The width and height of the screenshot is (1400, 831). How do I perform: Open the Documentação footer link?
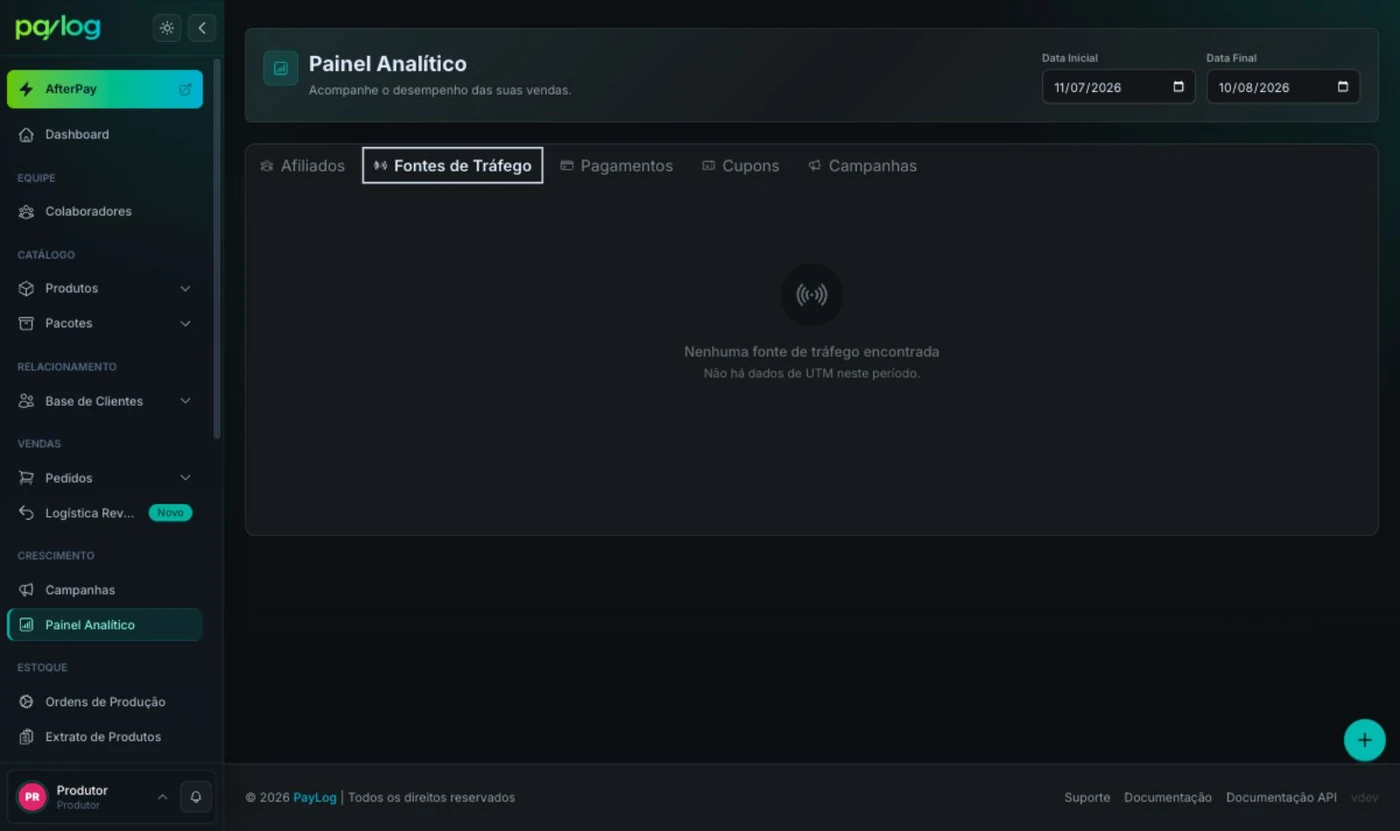tap(1168, 798)
